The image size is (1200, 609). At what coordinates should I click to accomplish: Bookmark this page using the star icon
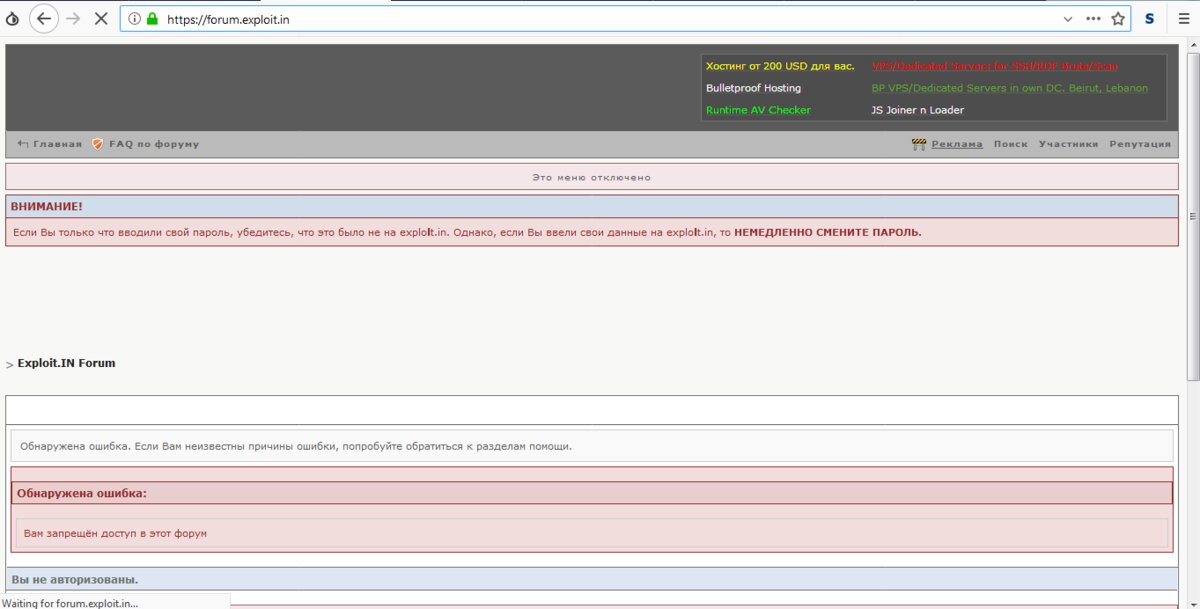click(x=1118, y=19)
